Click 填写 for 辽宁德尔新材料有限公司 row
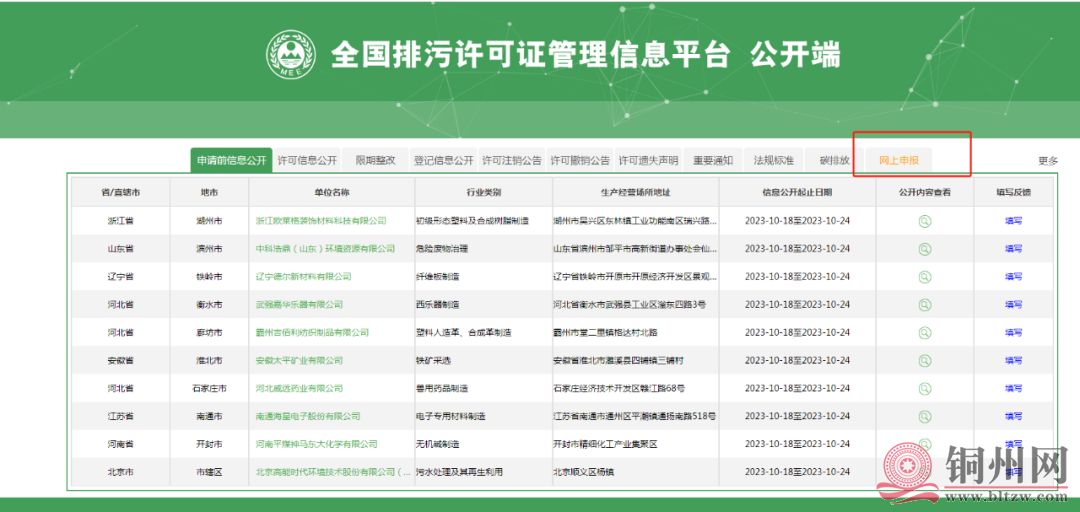The image size is (1080, 512). tap(1013, 277)
